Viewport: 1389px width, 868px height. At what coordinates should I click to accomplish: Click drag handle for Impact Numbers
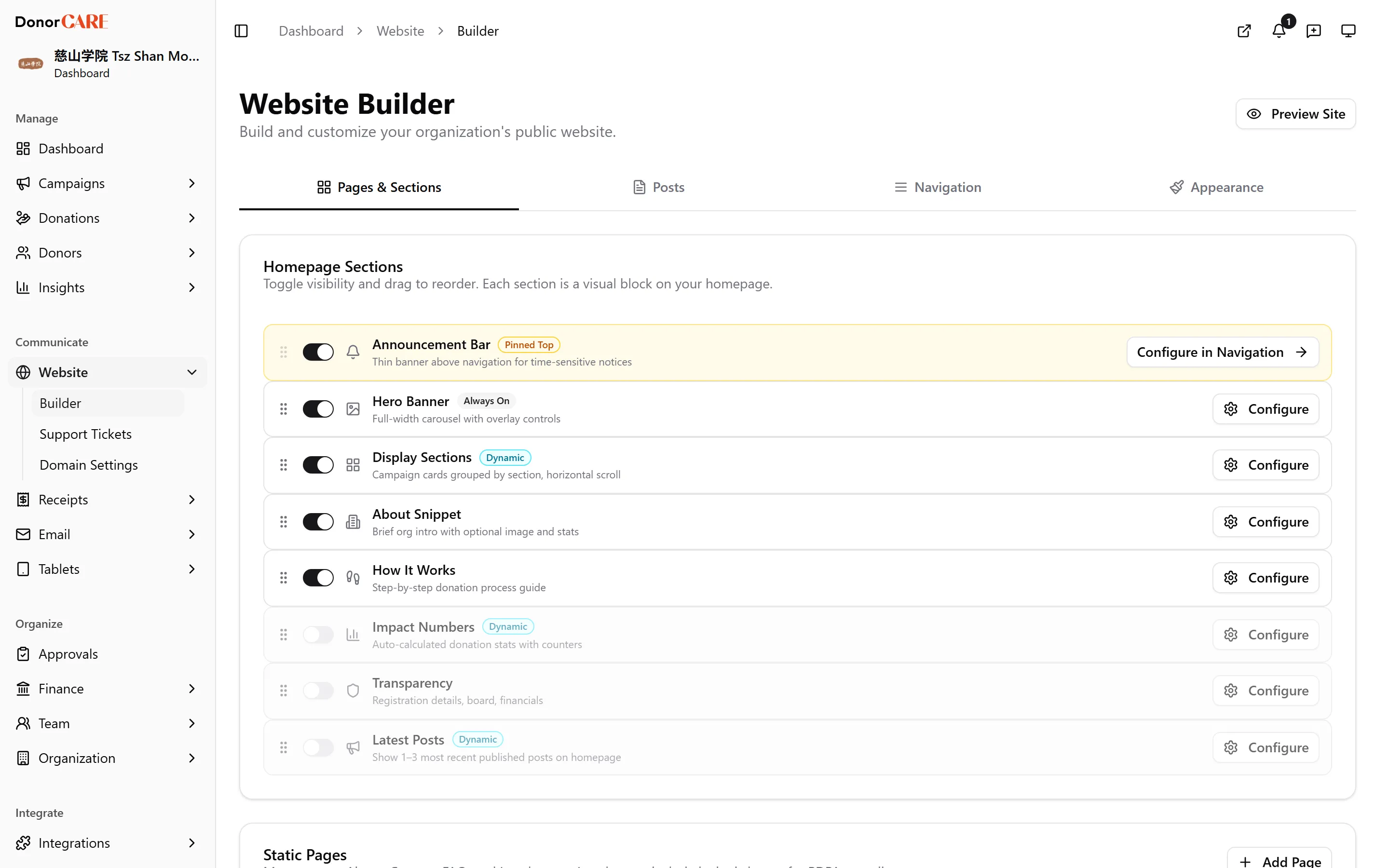[284, 634]
